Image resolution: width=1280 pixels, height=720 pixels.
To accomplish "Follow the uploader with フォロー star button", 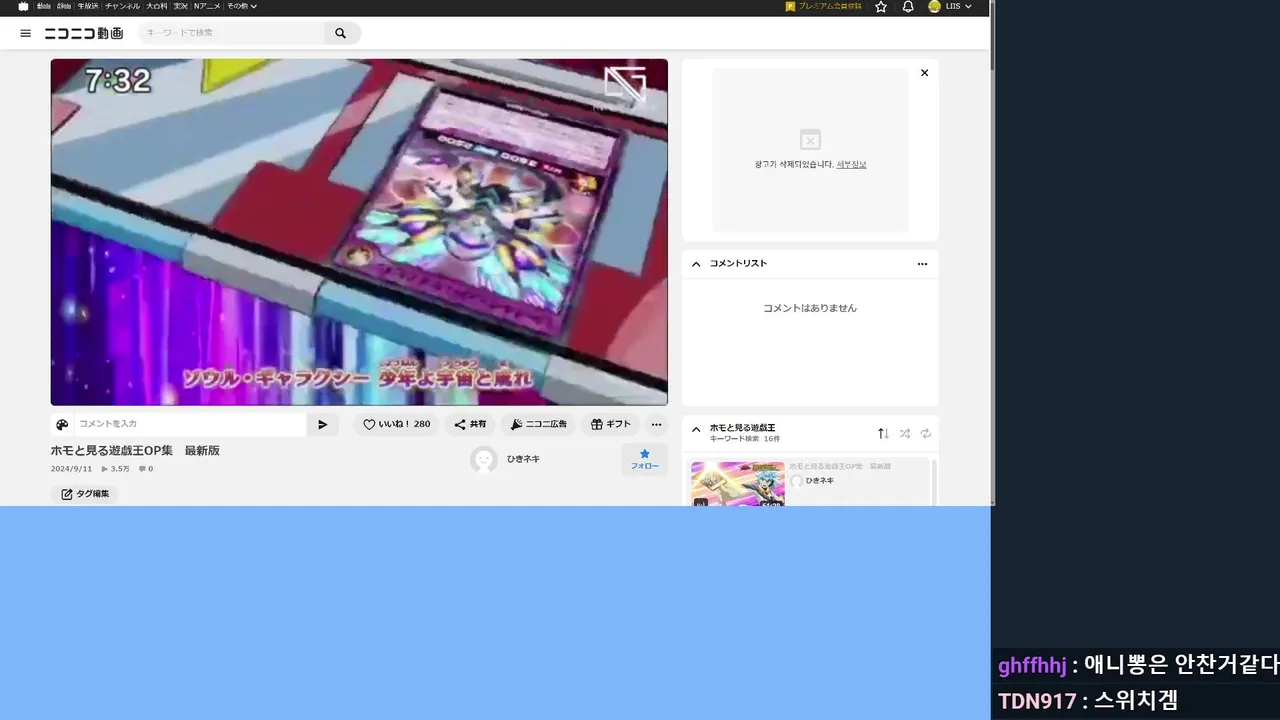I will click(644, 459).
